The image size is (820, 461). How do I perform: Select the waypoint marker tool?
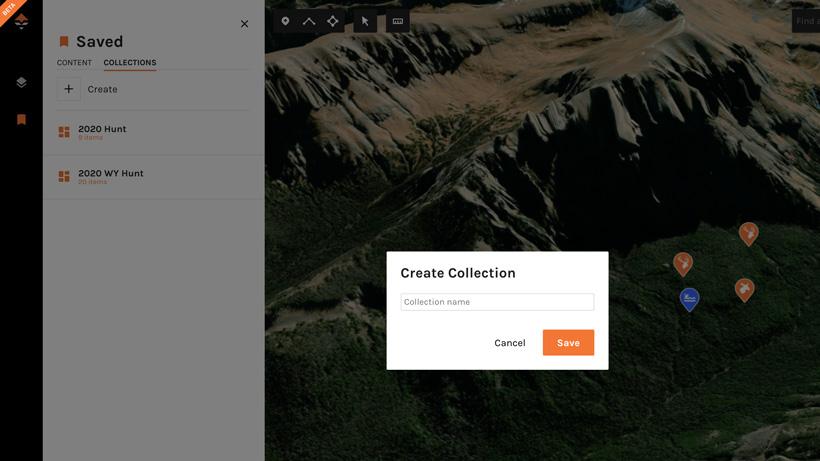285,21
